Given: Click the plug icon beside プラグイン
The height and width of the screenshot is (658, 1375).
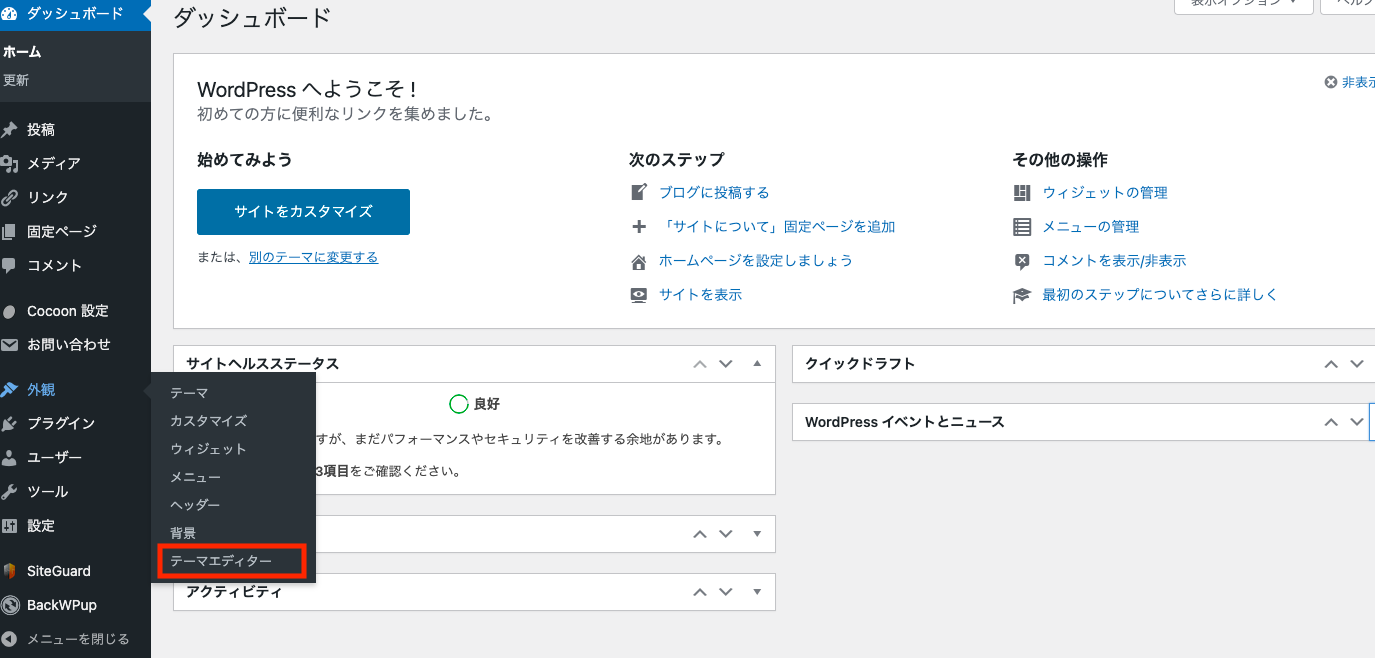Looking at the screenshot, I should pos(9,424).
